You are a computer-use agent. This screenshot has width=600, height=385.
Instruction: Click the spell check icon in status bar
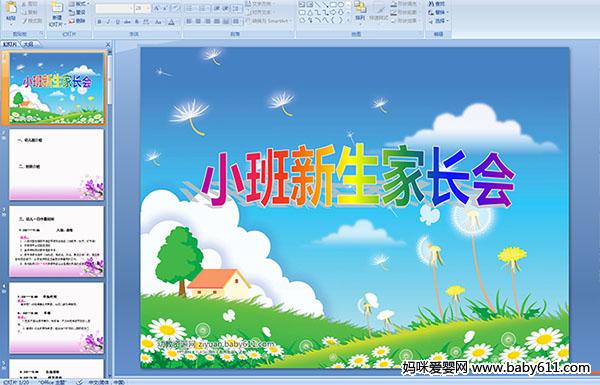point(80,382)
